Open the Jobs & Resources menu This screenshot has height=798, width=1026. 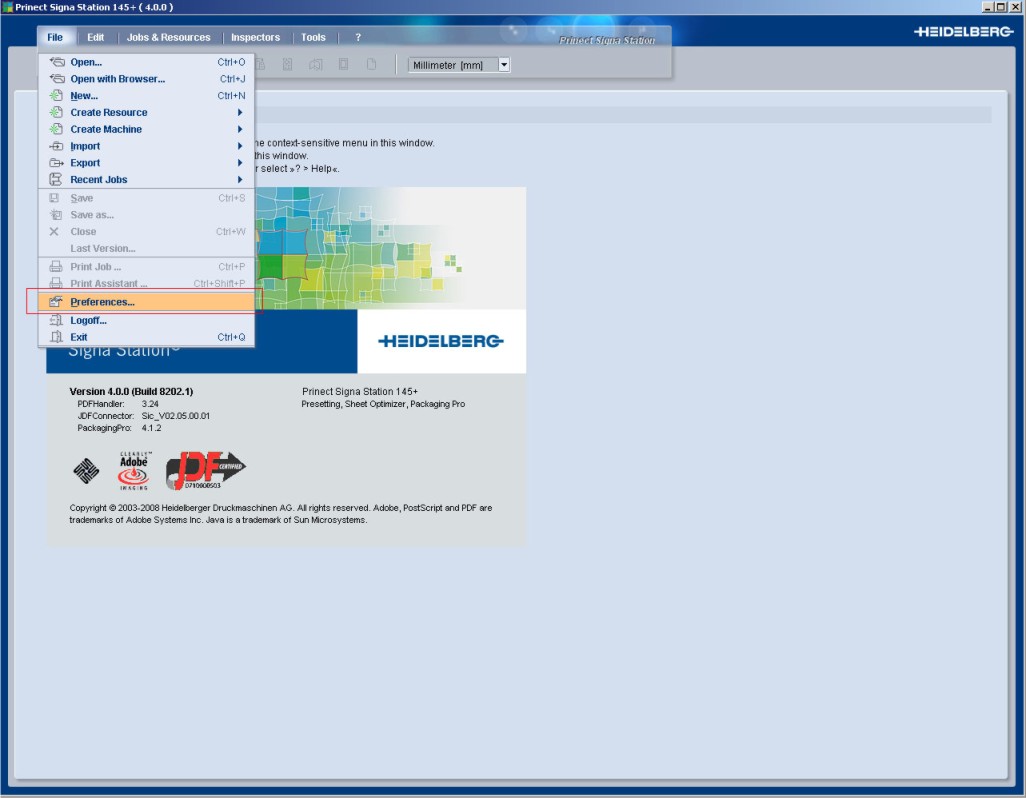click(168, 37)
